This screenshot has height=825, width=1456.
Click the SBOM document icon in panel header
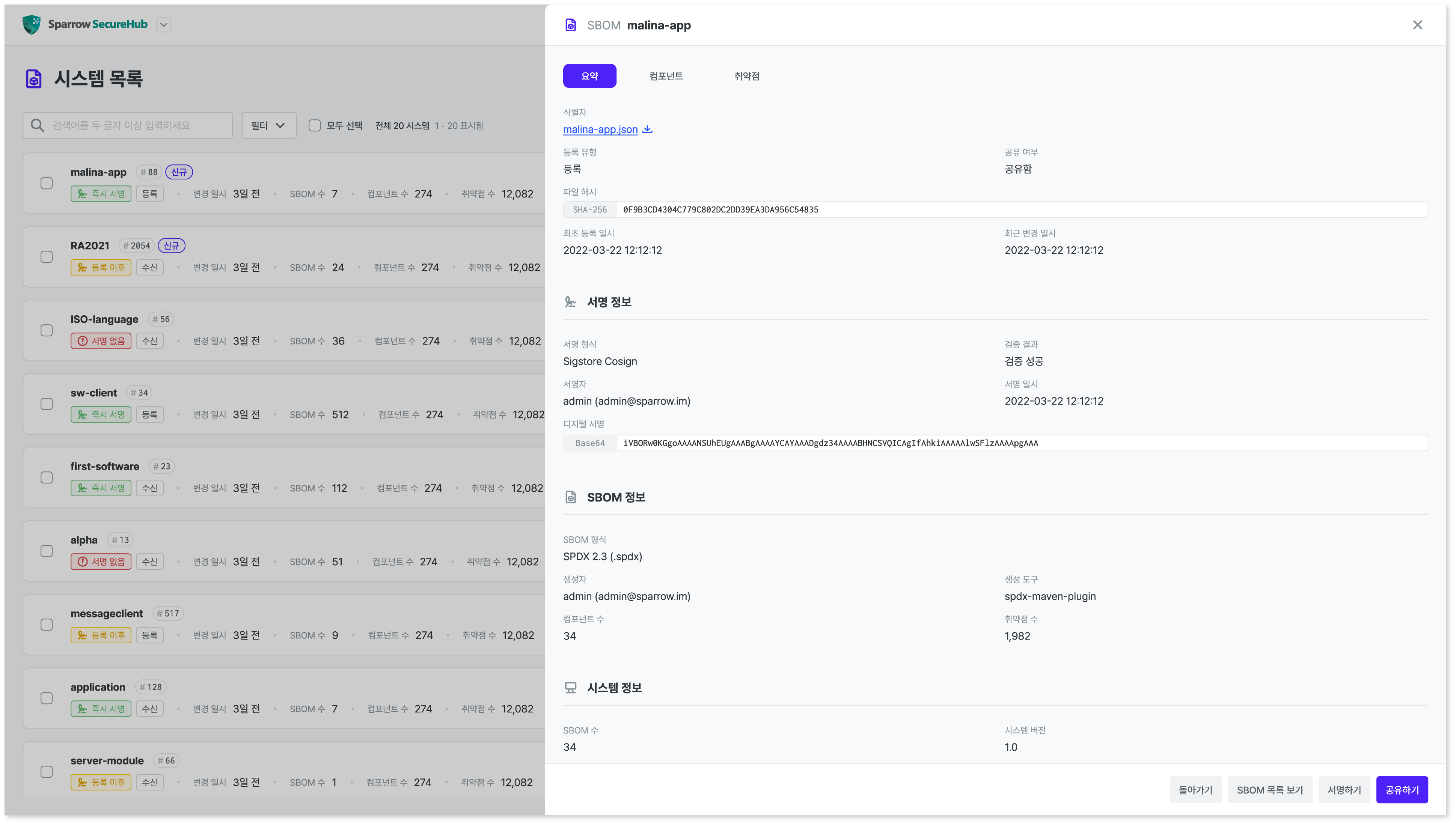[x=571, y=25]
